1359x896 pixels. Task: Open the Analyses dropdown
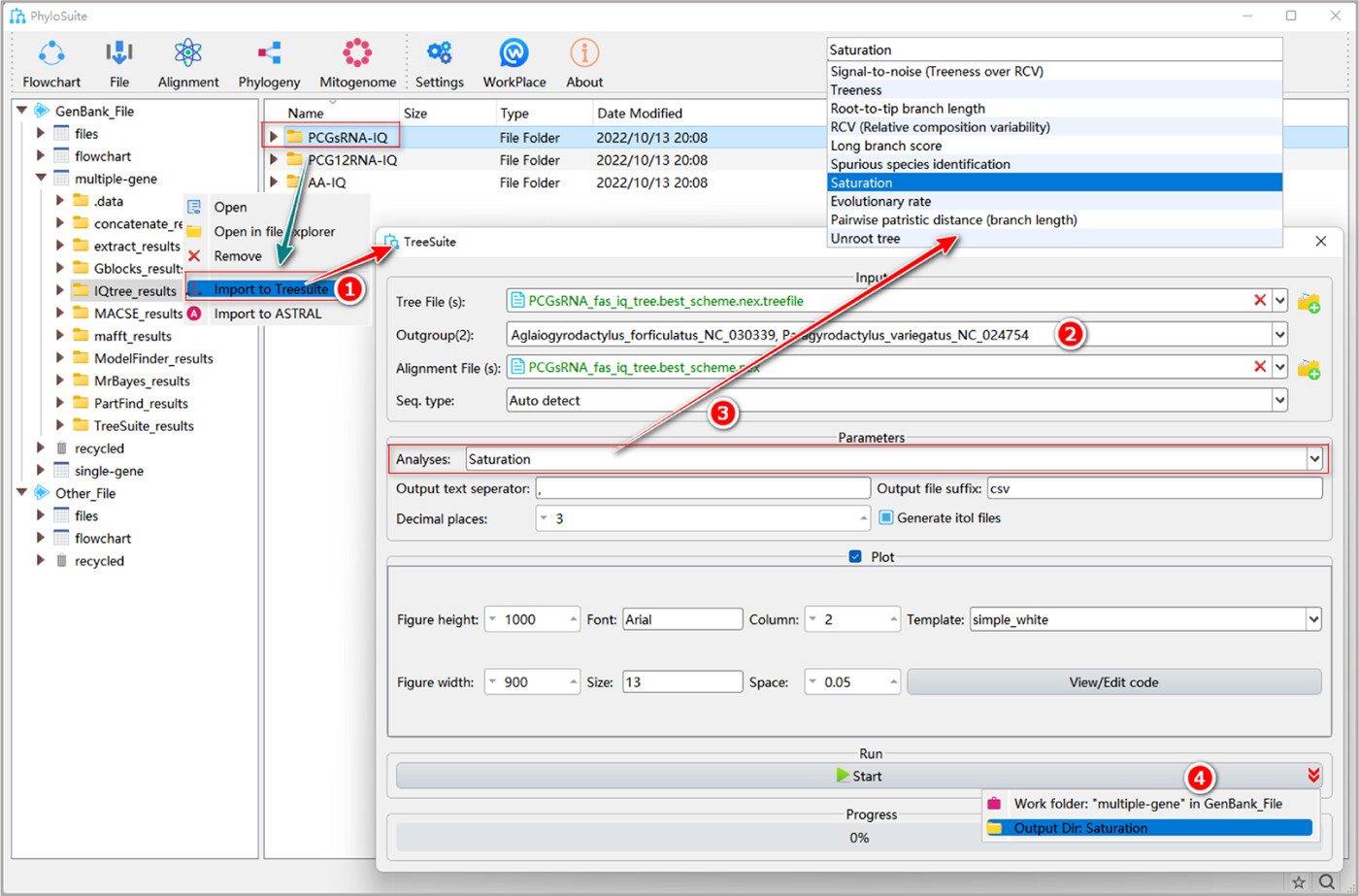[1314, 459]
